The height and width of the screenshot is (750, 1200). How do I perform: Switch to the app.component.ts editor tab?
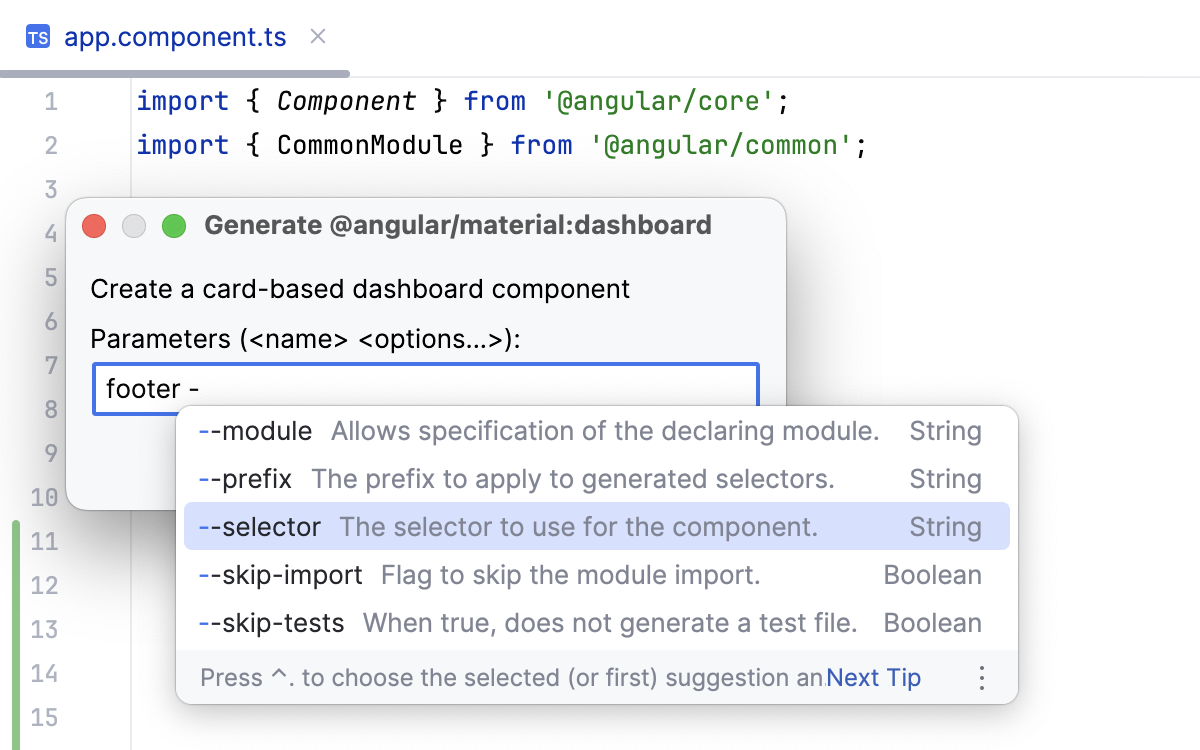[176, 37]
